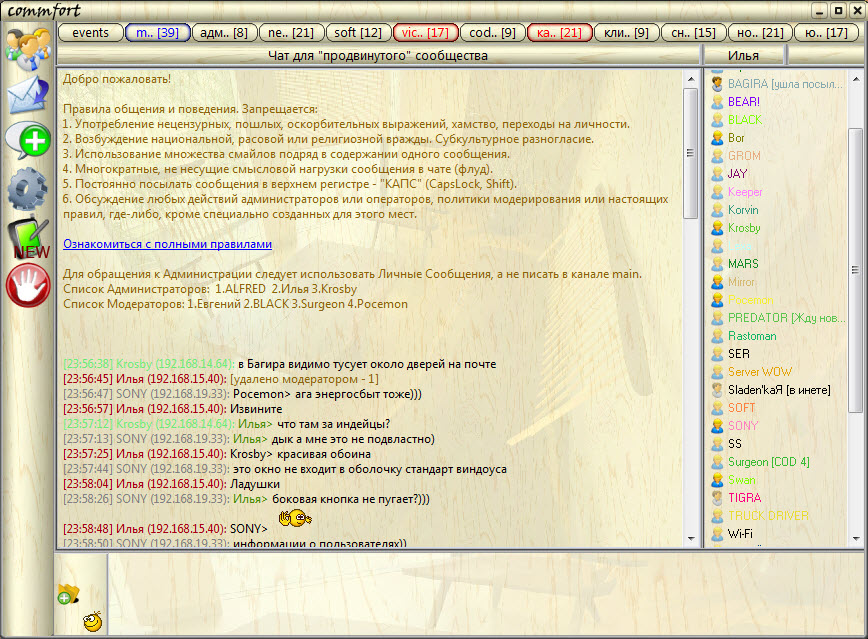Open the full rules link

167,243
